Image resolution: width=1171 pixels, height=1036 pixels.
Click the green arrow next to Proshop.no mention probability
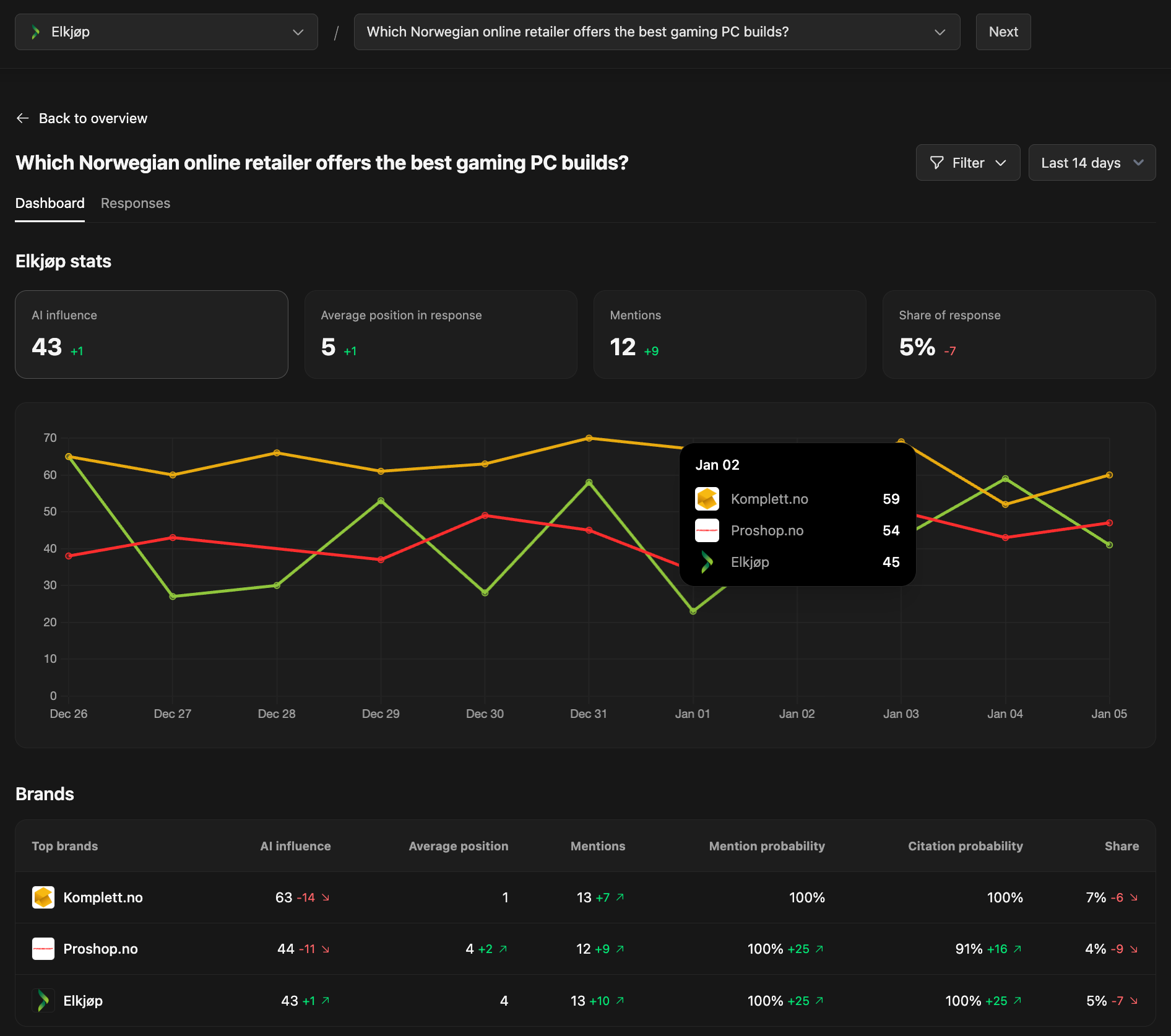pos(820,949)
